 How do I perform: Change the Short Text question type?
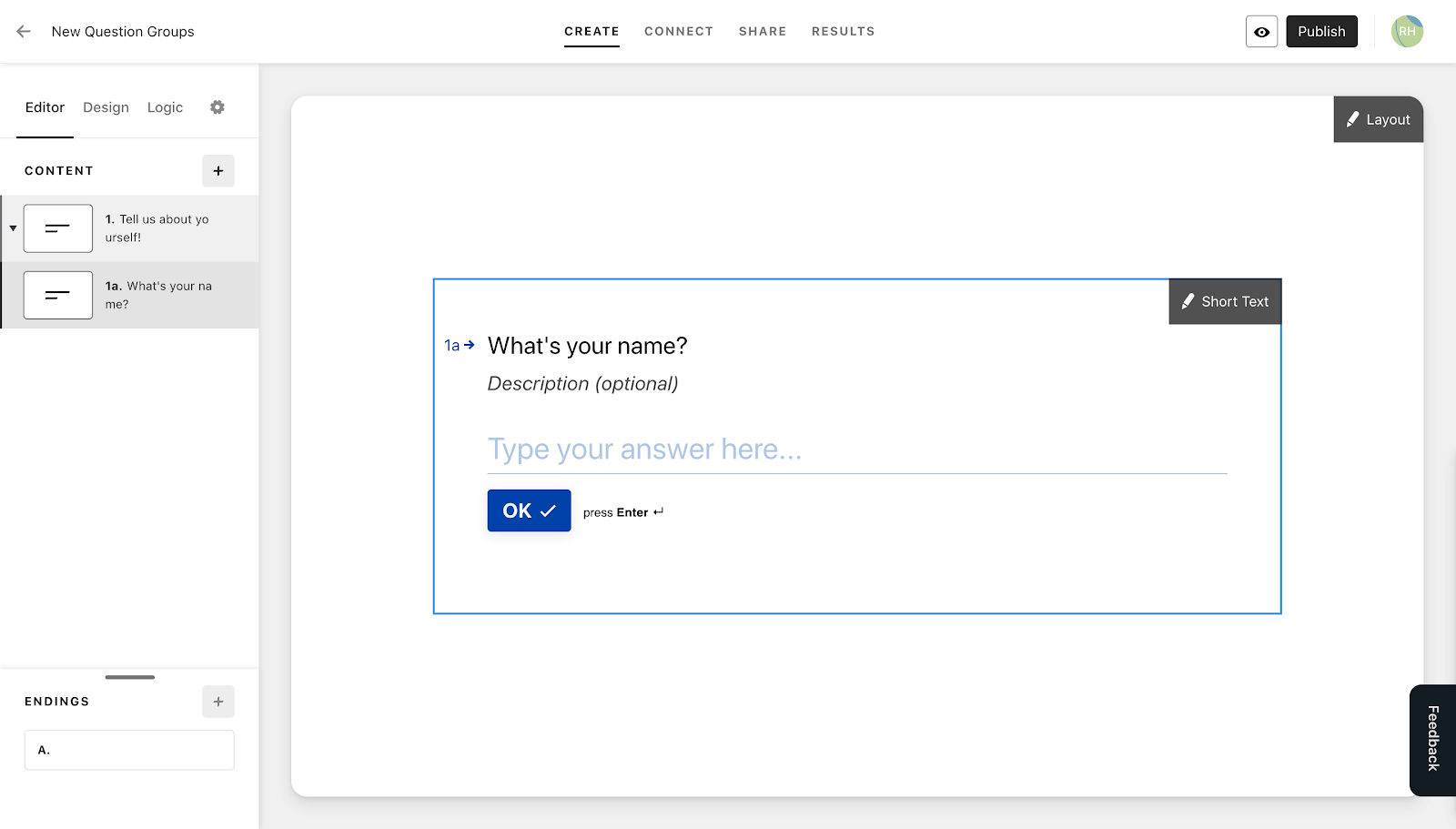1225,301
